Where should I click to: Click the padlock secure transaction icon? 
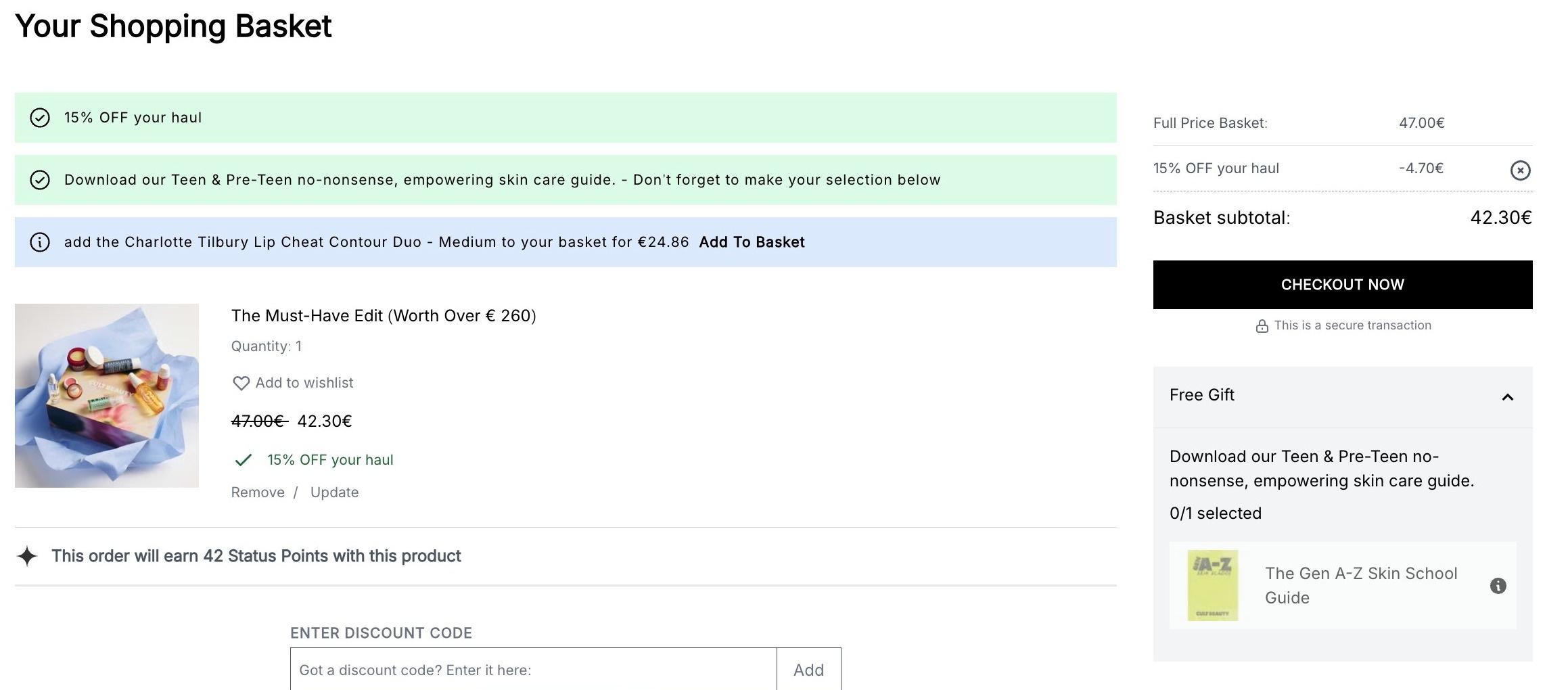1262,326
